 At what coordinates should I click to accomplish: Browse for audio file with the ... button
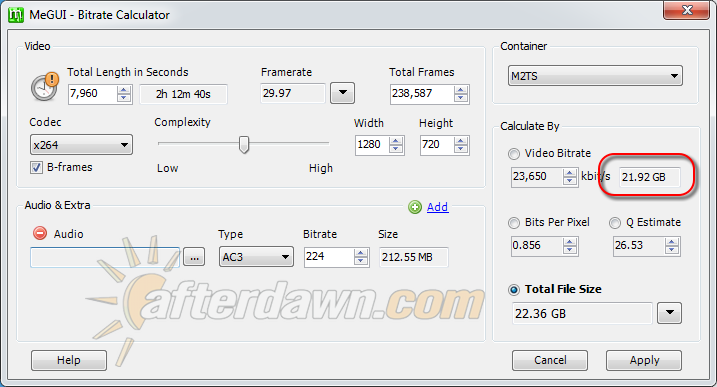pos(194,257)
